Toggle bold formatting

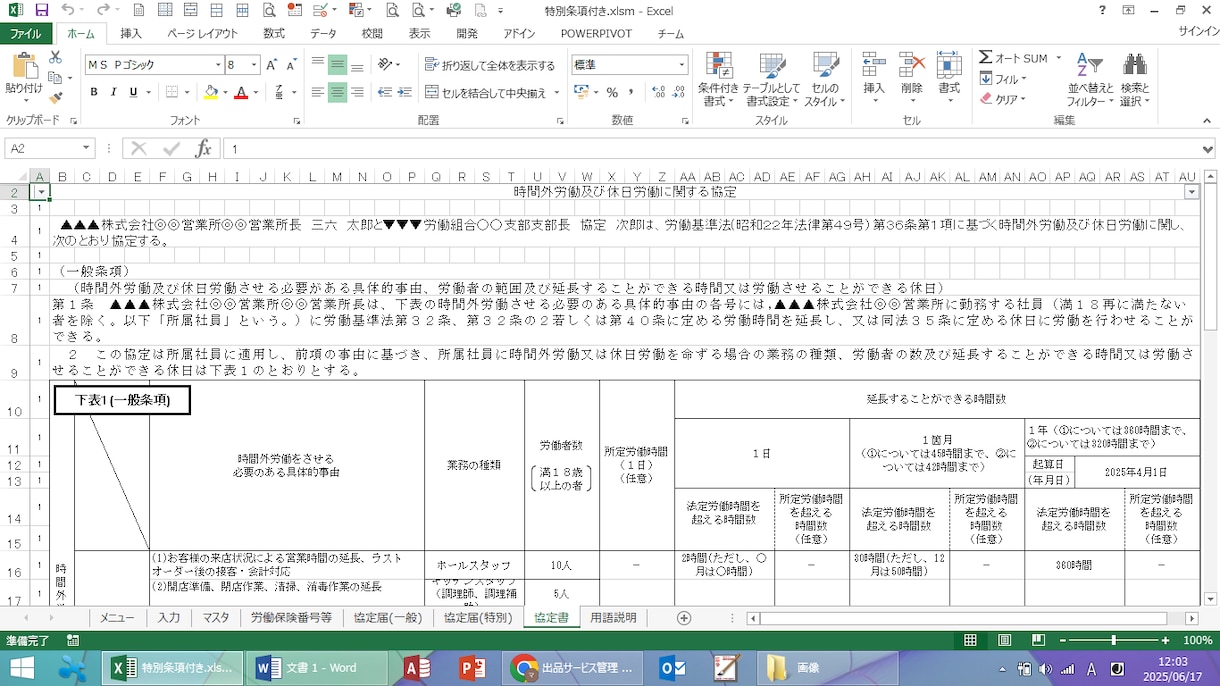(94, 92)
